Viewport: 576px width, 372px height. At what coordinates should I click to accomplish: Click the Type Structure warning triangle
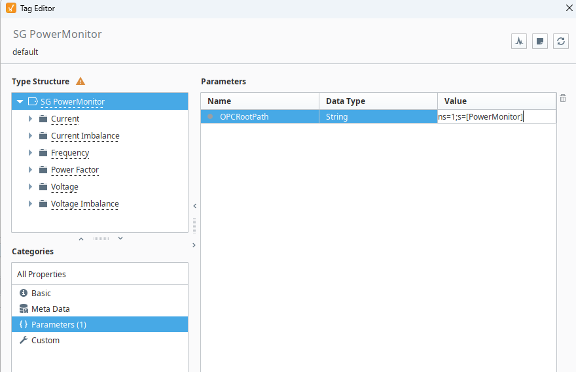point(80,82)
